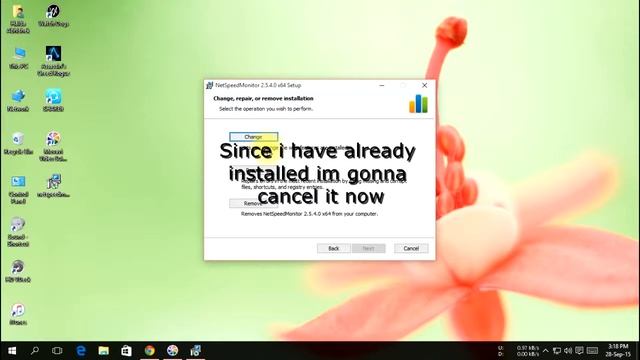Minimize the NetSpeedMonitor Setup window
The image size is (640, 360).
(382, 85)
